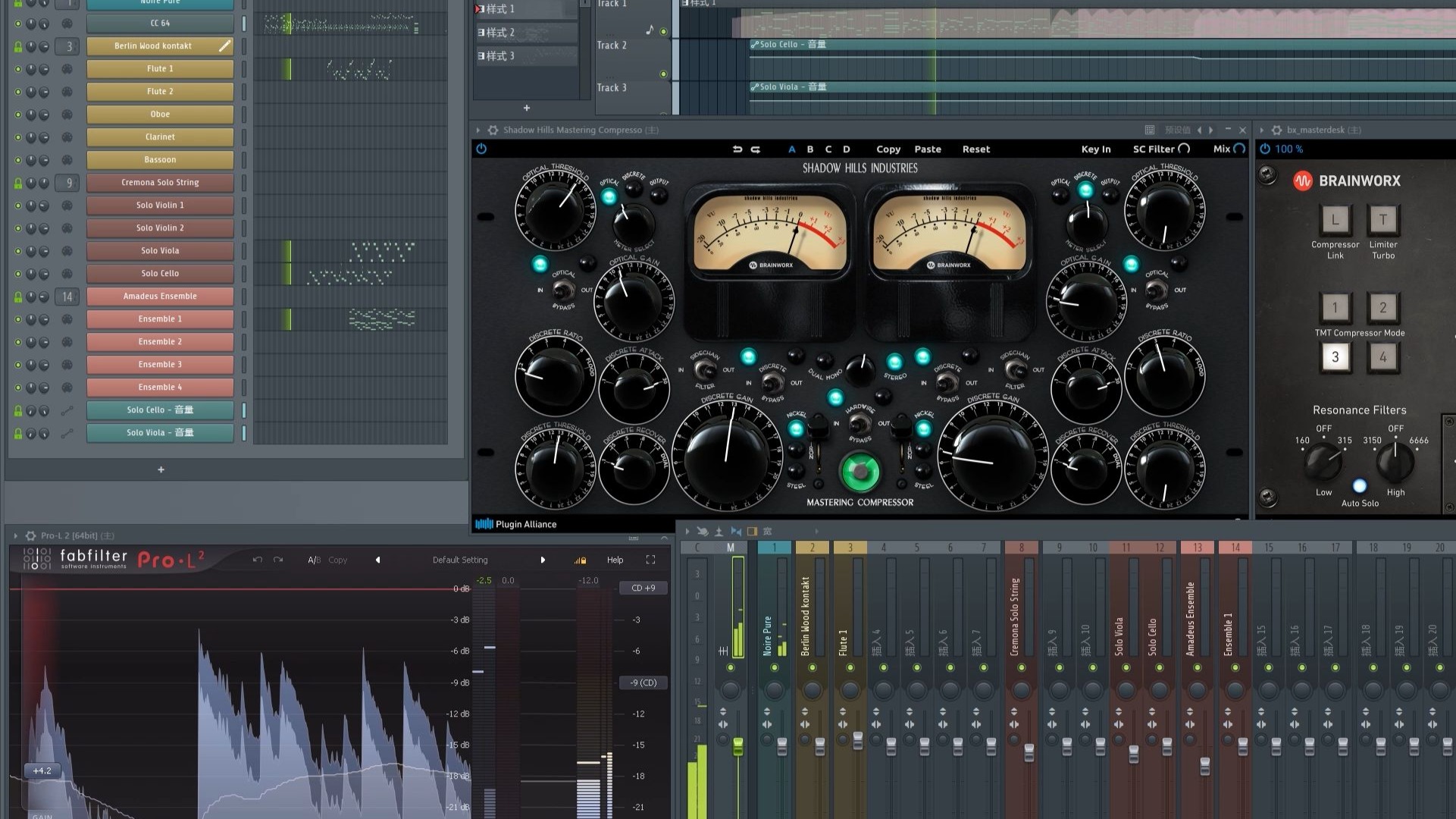Switch to preset slot D in Shadow Hills
The height and width of the screenshot is (819, 1456).
click(x=847, y=149)
